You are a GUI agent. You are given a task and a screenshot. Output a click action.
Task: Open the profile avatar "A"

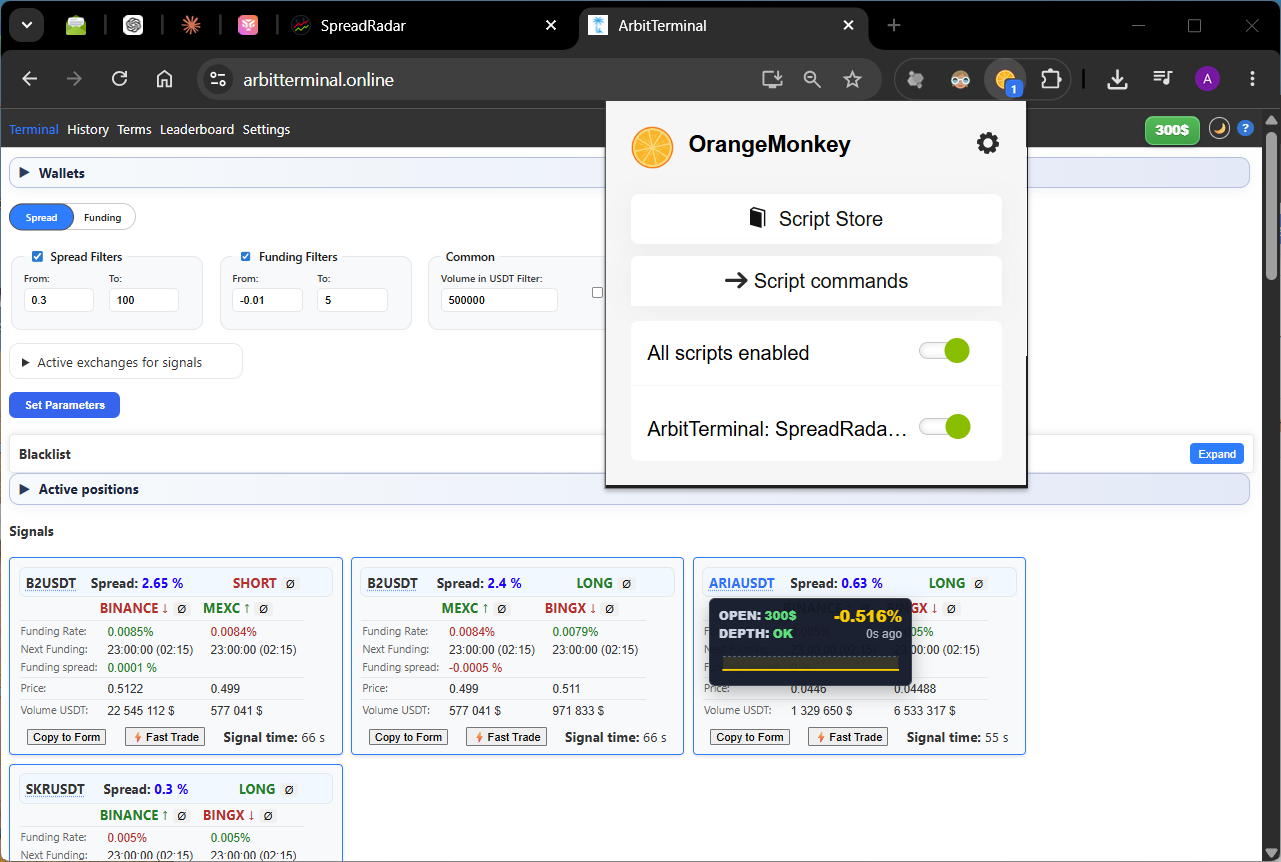coord(1207,79)
